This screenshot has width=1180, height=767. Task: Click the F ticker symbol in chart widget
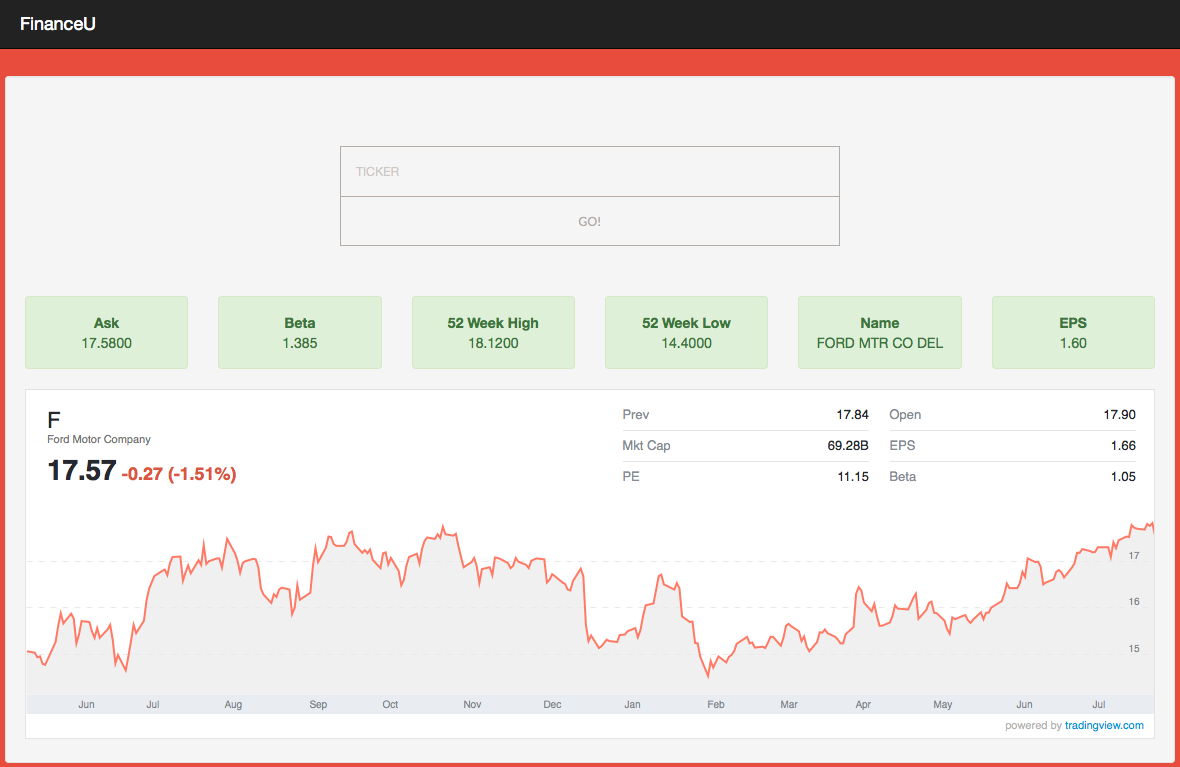coord(53,419)
